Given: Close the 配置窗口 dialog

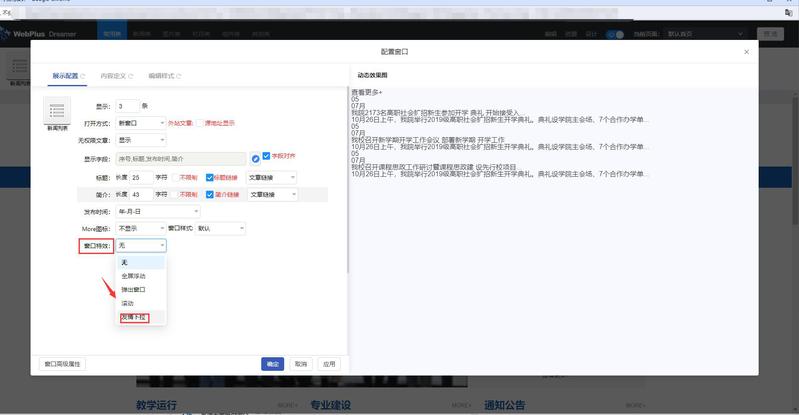Looking at the screenshot, I should 747,52.
